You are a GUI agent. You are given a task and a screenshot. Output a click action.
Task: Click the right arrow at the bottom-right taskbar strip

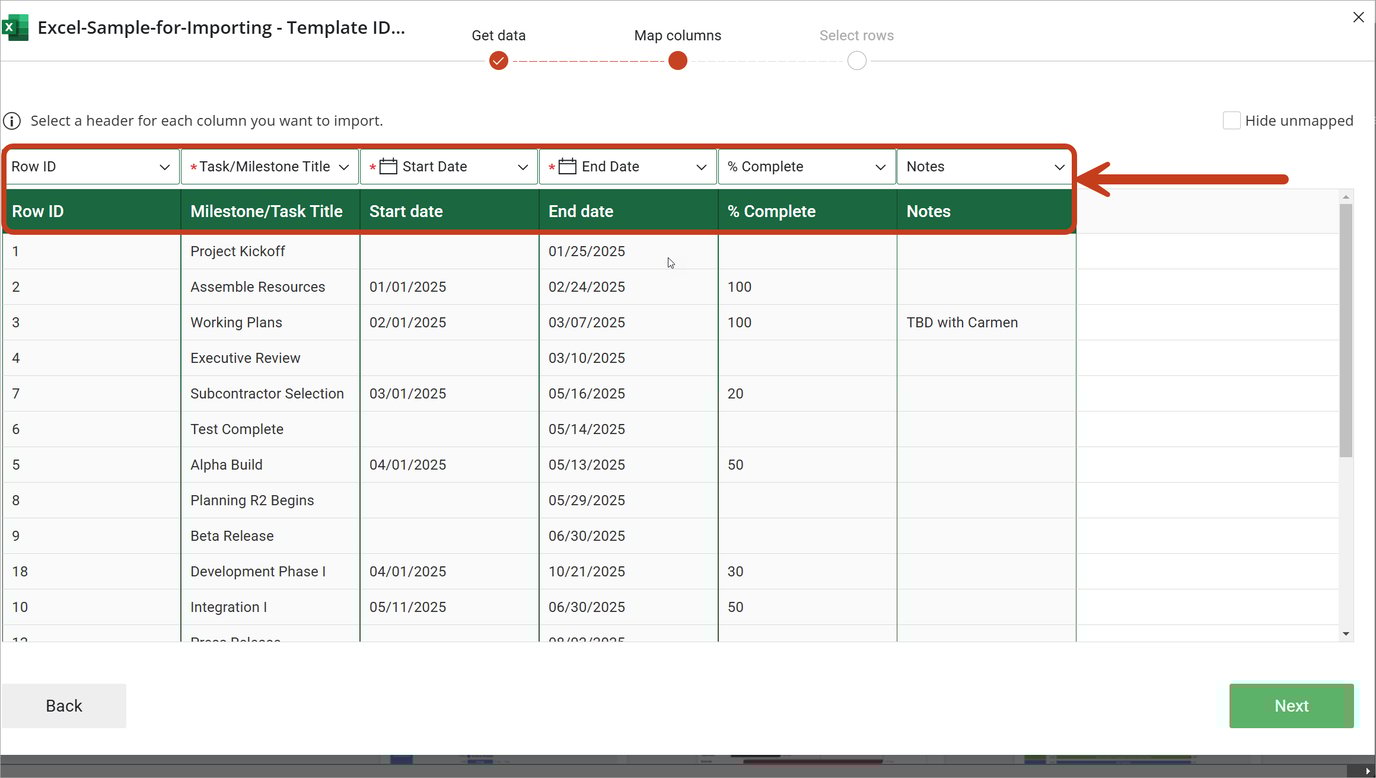(x=1368, y=769)
